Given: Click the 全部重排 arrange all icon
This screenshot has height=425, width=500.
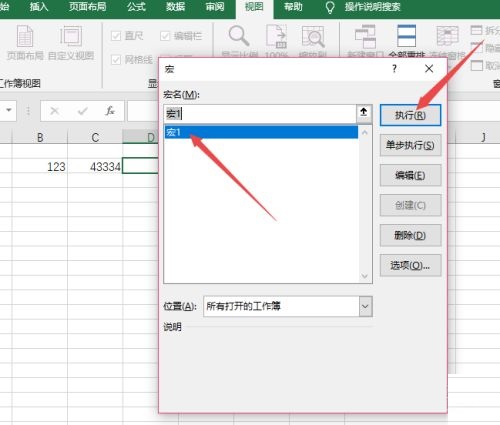Looking at the screenshot, I should coord(406,36).
